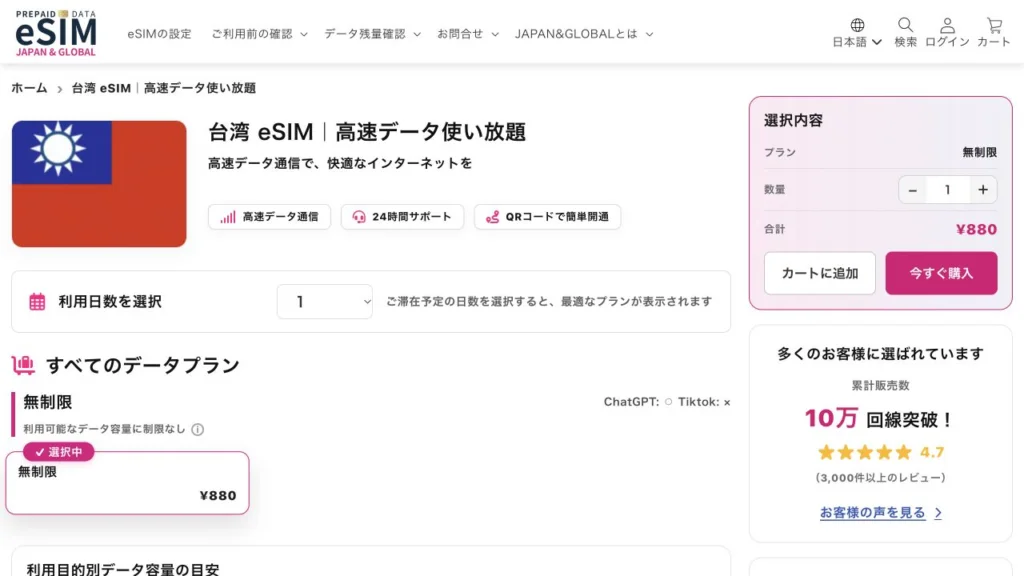Click 今すぐ購入 button
This screenshot has height=576, width=1024.
click(x=941, y=273)
